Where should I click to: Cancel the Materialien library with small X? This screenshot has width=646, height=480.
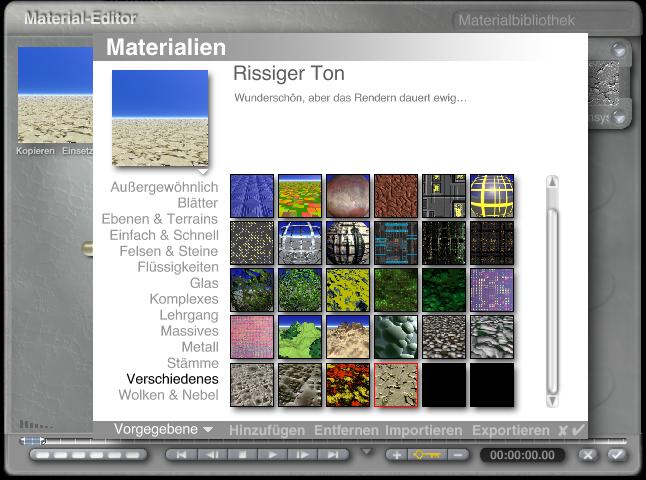562,431
